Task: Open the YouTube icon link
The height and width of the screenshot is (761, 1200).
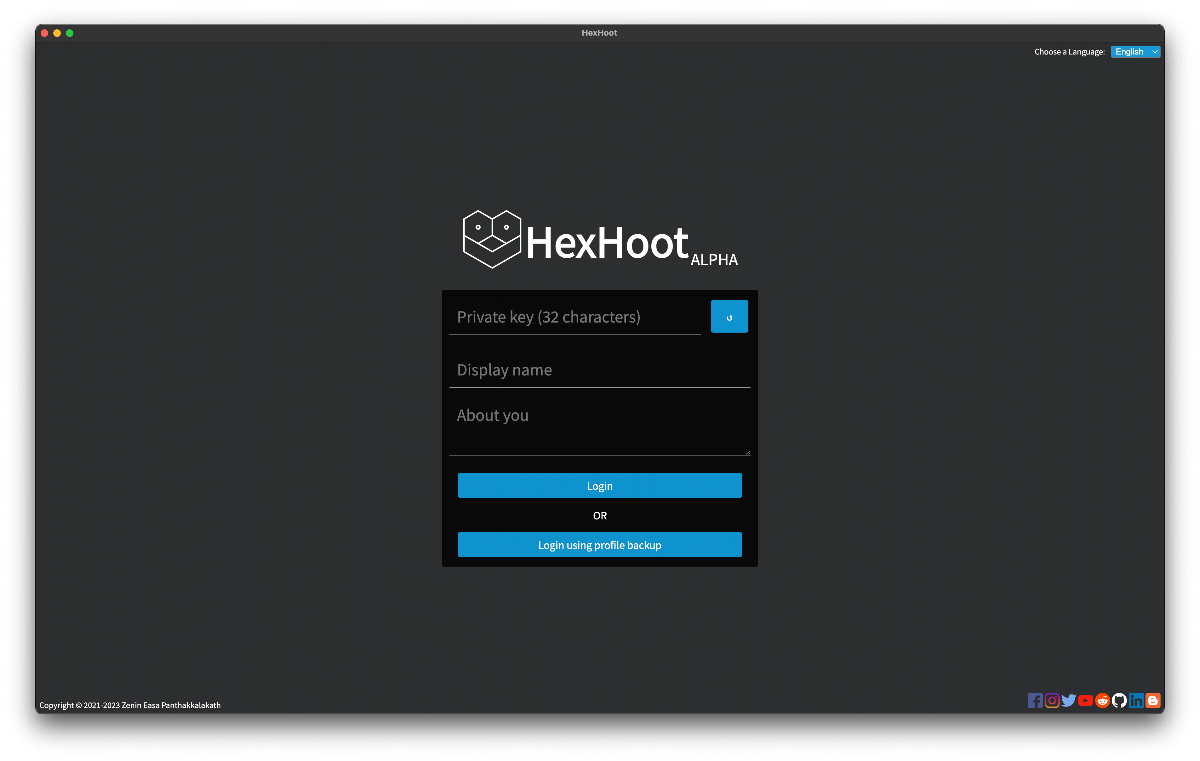Action: (x=1086, y=701)
